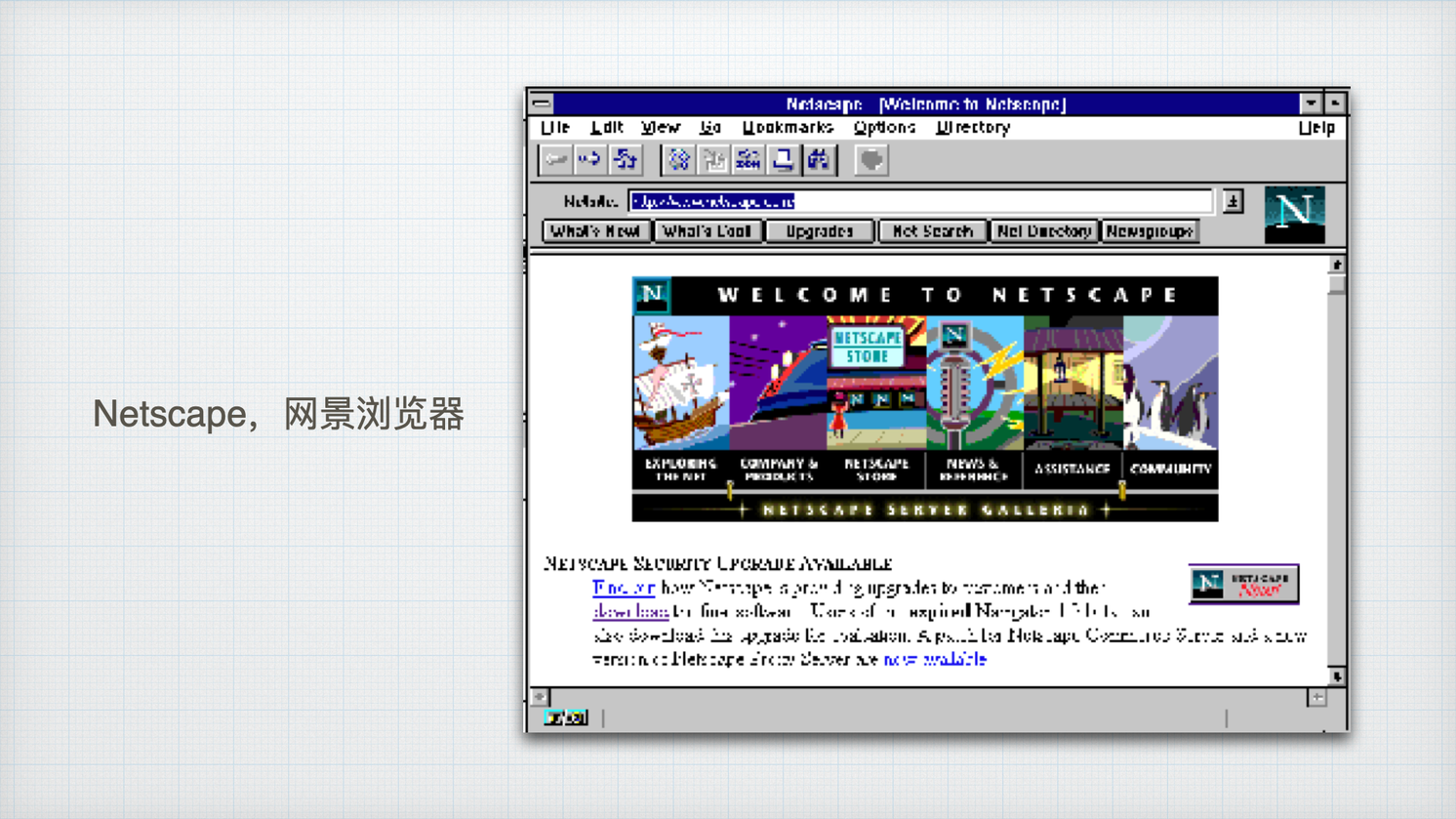The image size is (1456, 819).
Task: Click the Upgrades directory button
Action: pos(819,231)
